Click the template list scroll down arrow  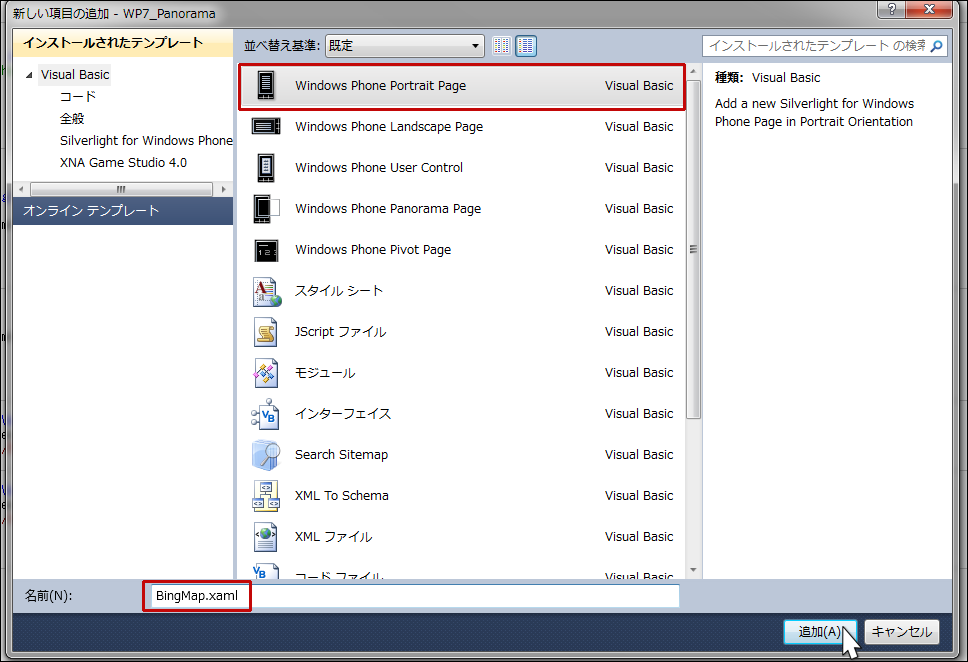[693, 570]
